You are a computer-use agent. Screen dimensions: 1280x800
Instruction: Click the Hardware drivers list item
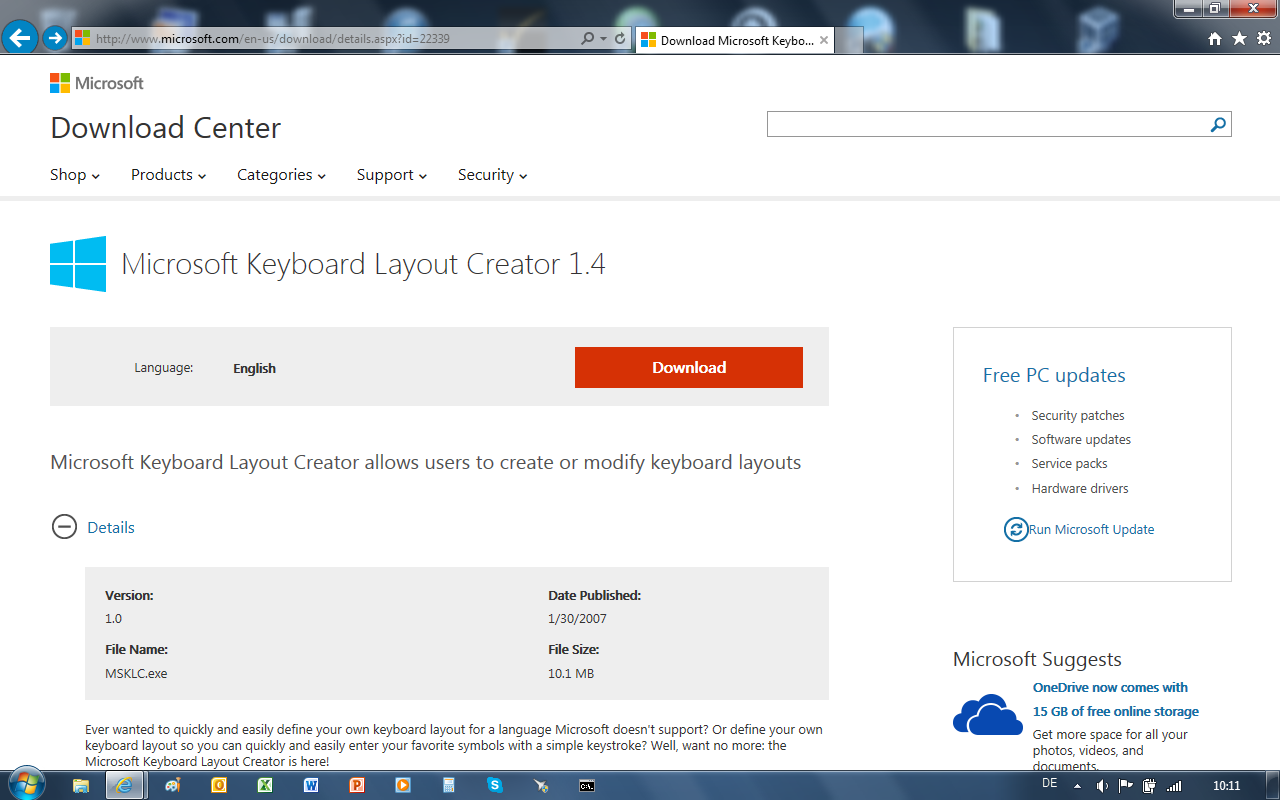click(x=1080, y=488)
